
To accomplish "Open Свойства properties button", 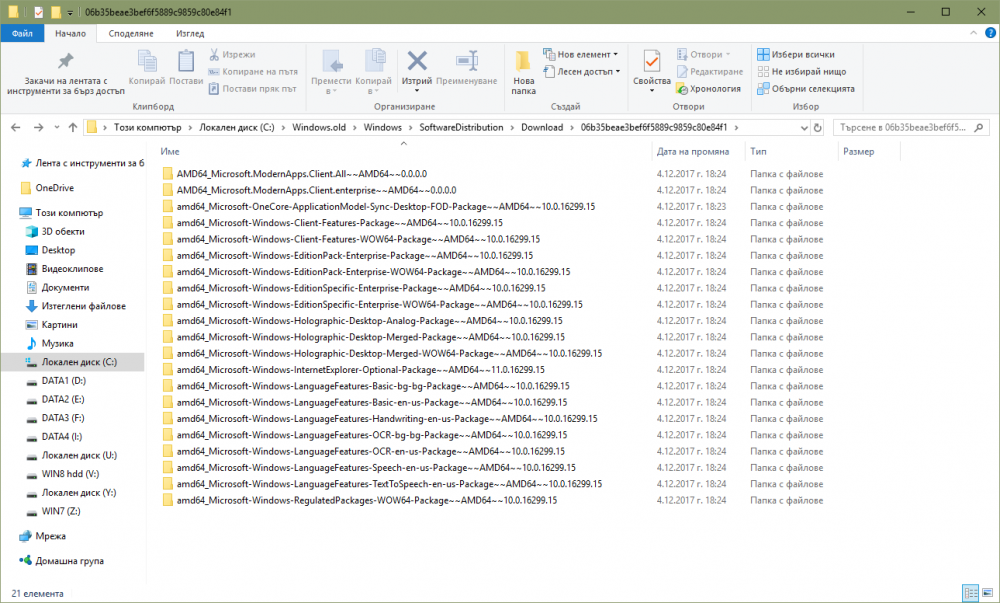I will click(652, 72).
